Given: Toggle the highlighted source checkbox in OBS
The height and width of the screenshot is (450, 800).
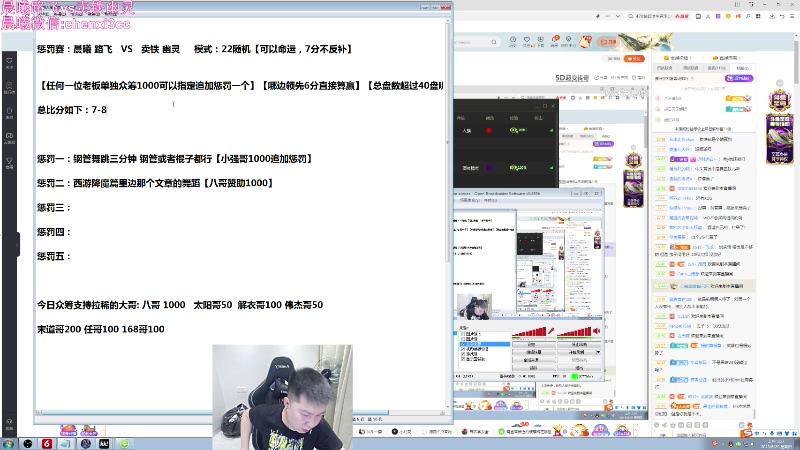Looking at the screenshot, I should (462, 344).
